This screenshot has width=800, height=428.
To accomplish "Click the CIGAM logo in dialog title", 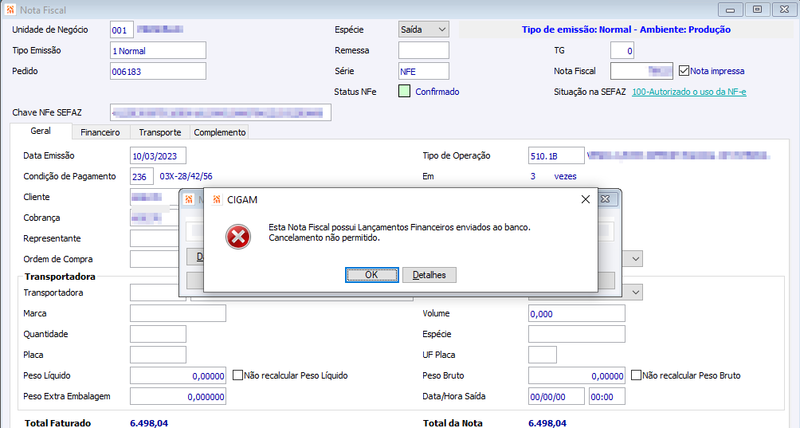I will click(217, 199).
